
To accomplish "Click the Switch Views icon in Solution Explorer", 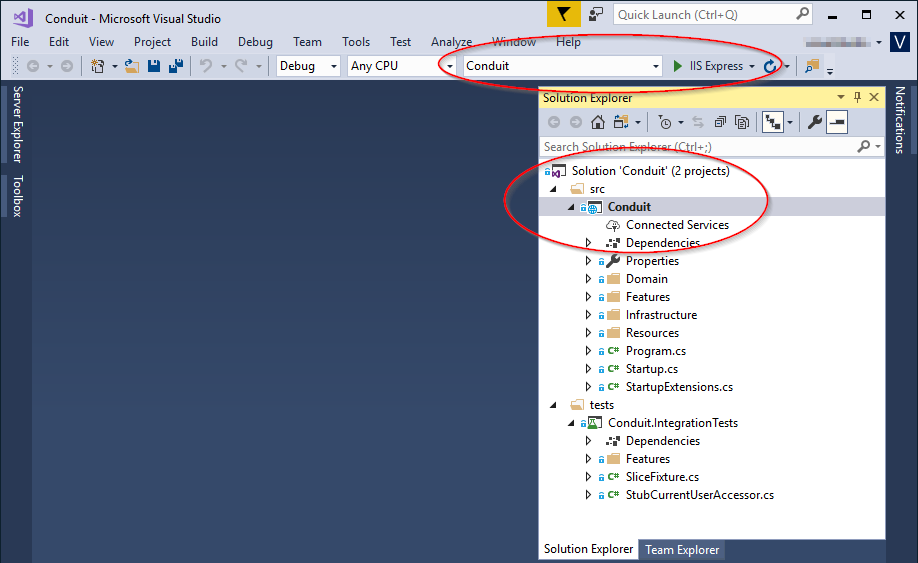I will (621, 122).
